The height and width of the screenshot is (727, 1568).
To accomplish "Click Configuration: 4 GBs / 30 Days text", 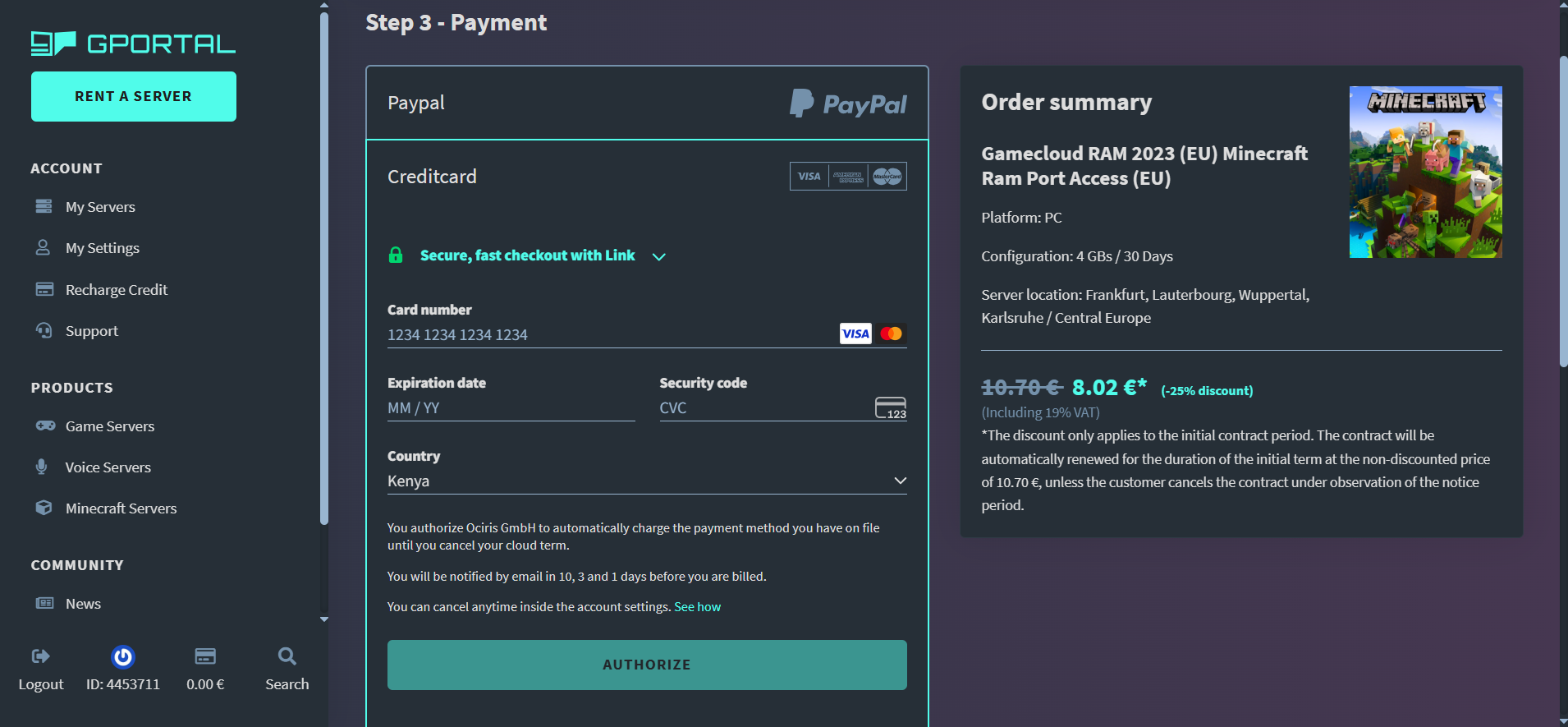I will point(1077,256).
